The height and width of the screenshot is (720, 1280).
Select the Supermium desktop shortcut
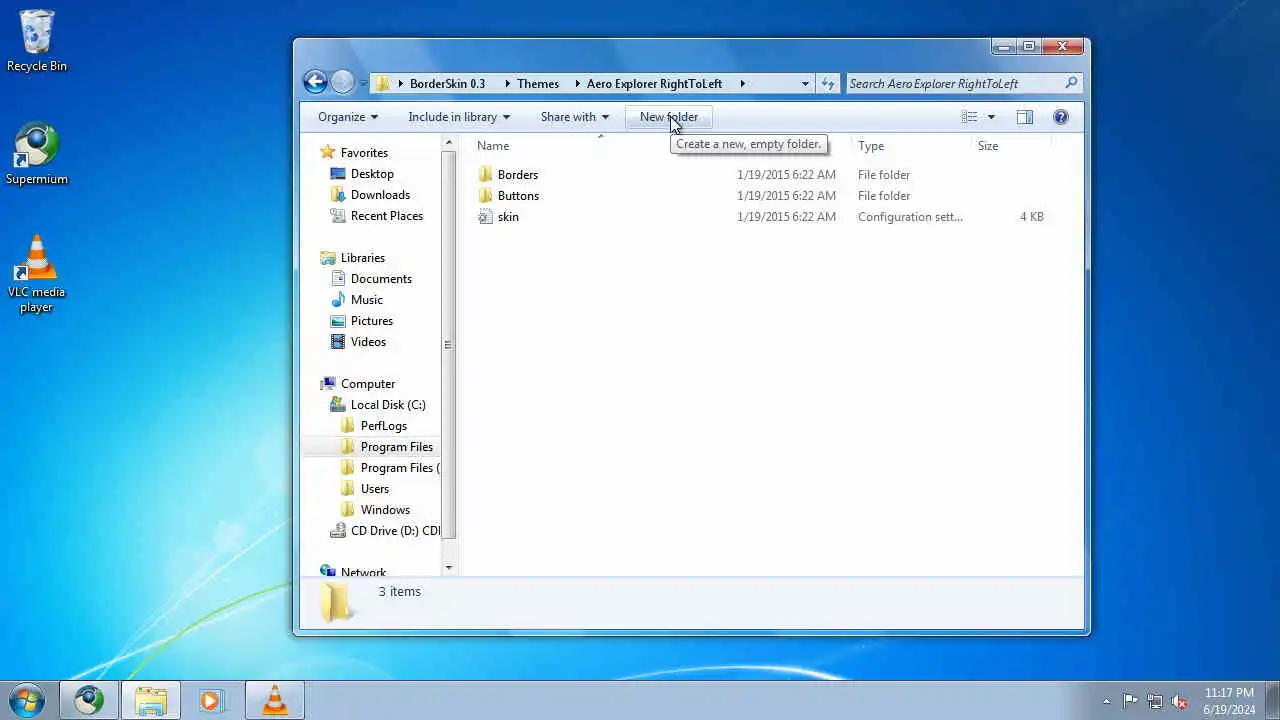tap(37, 154)
